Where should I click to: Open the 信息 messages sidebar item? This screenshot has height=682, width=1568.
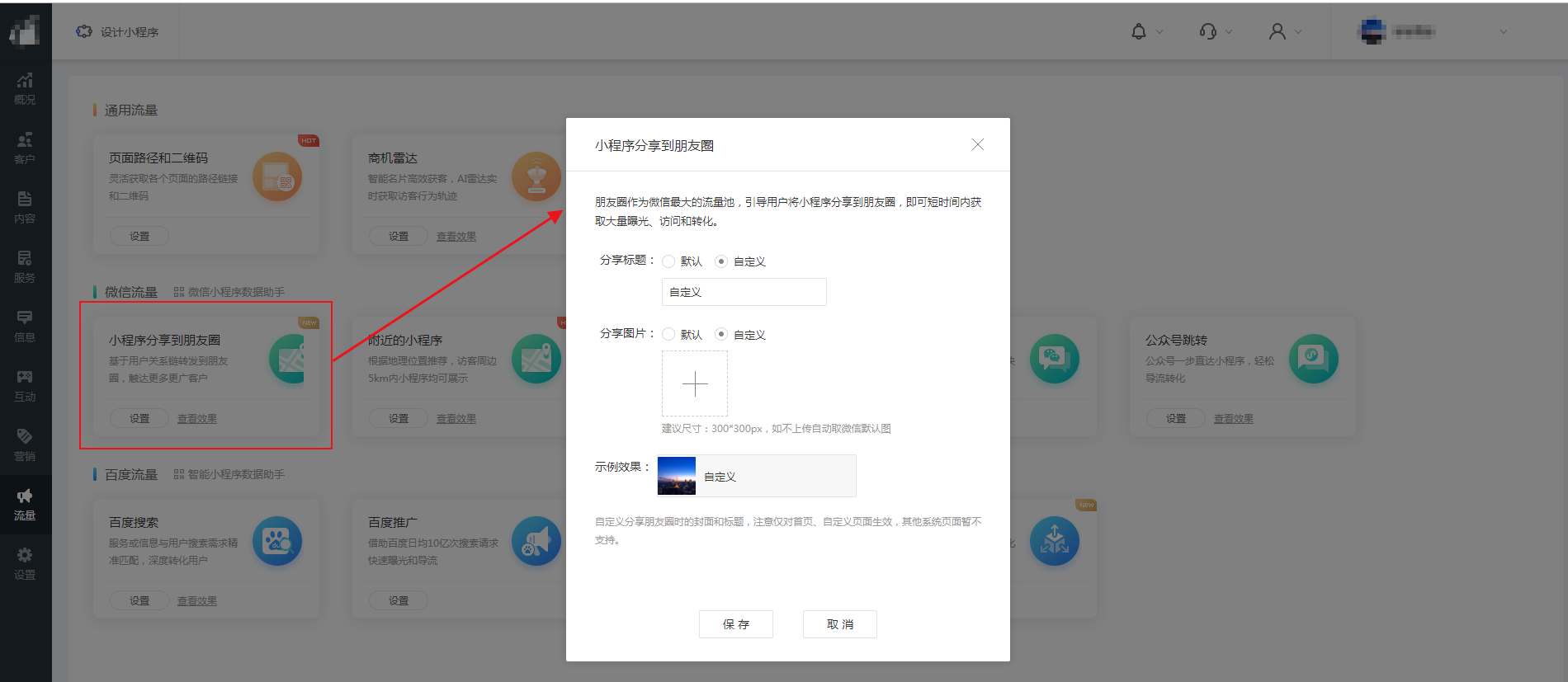pos(25,327)
